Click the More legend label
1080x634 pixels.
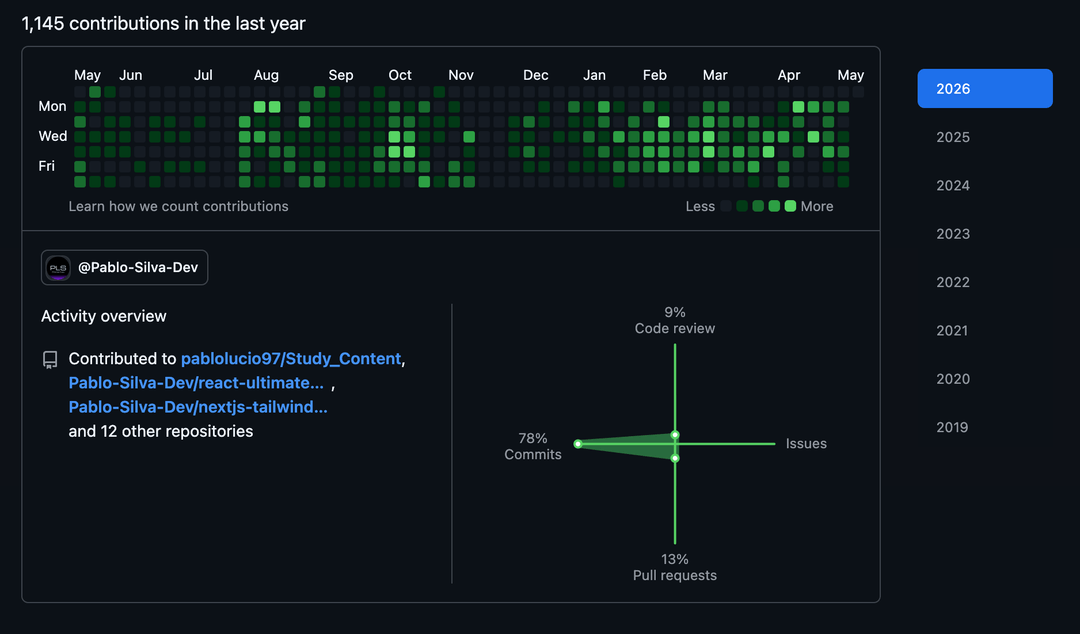[x=817, y=206]
